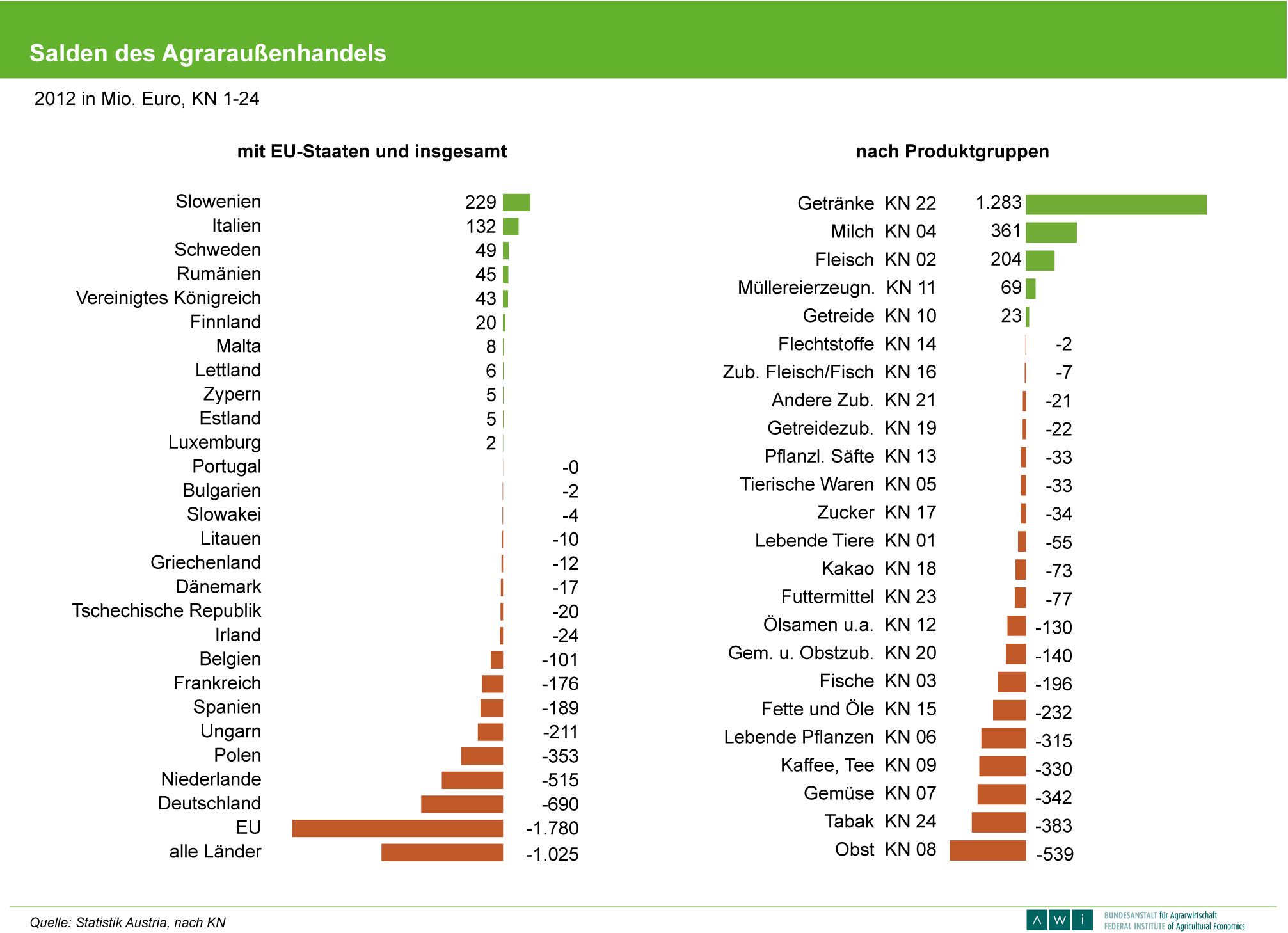The image size is (1288, 933).
Task: Click the AWI logo 'i' tile
Action: click(x=1083, y=920)
